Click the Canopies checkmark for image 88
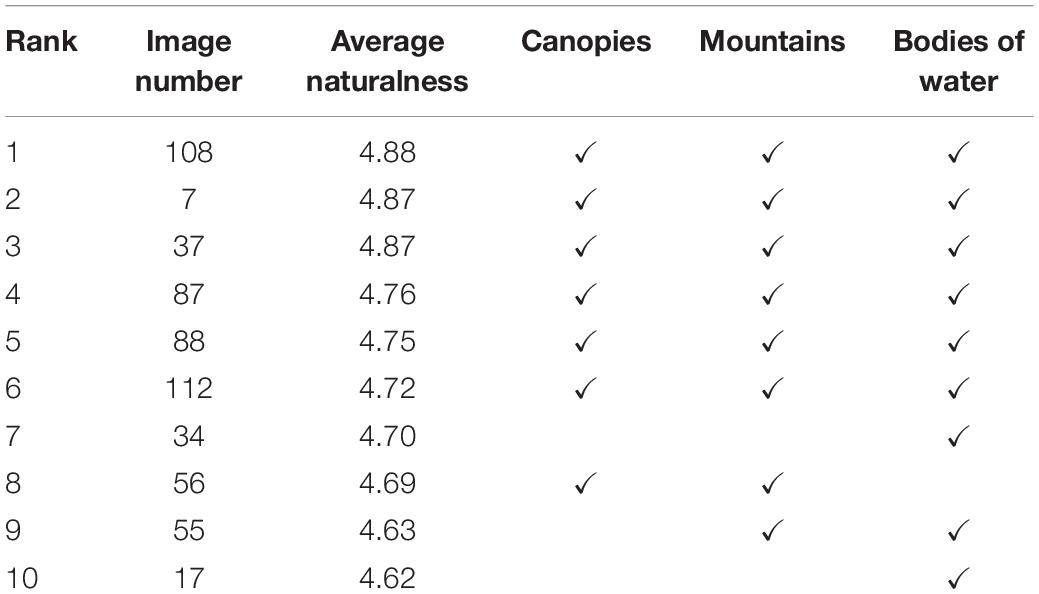 (585, 341)
